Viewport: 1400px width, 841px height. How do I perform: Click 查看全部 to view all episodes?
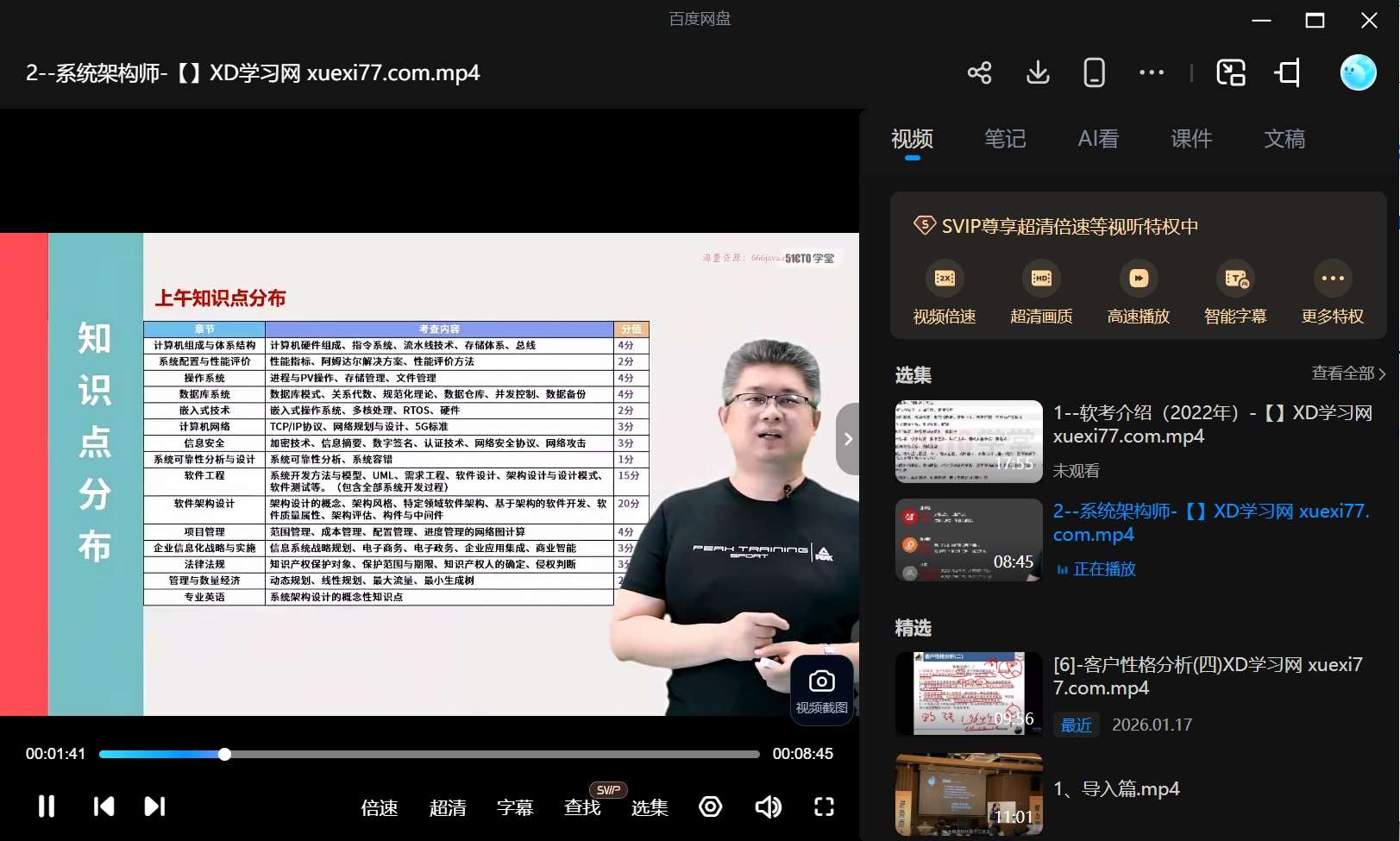click(x=1348, y=373)
